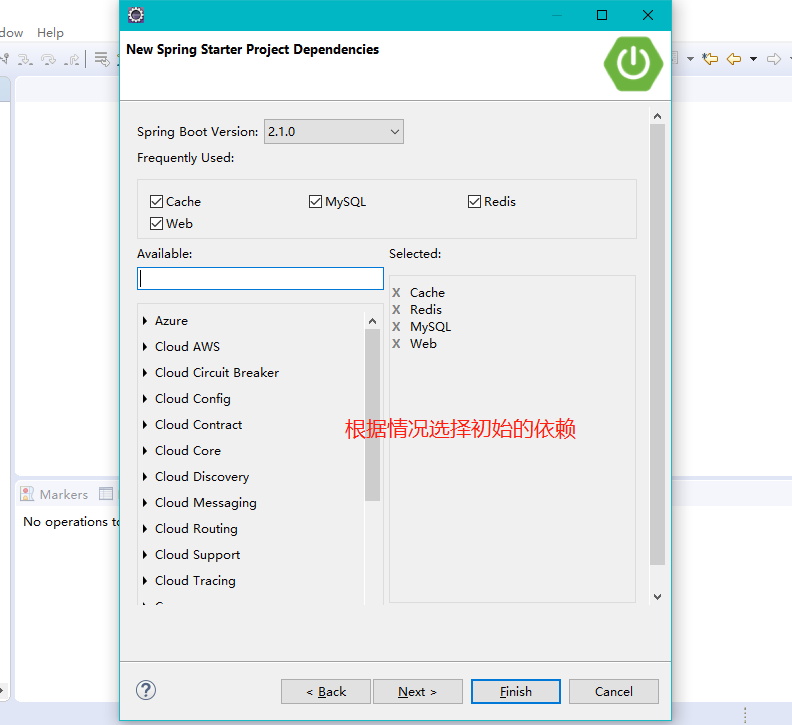792x725 pixels.
Task: Click the Finish button
Action: pos(516,691)
